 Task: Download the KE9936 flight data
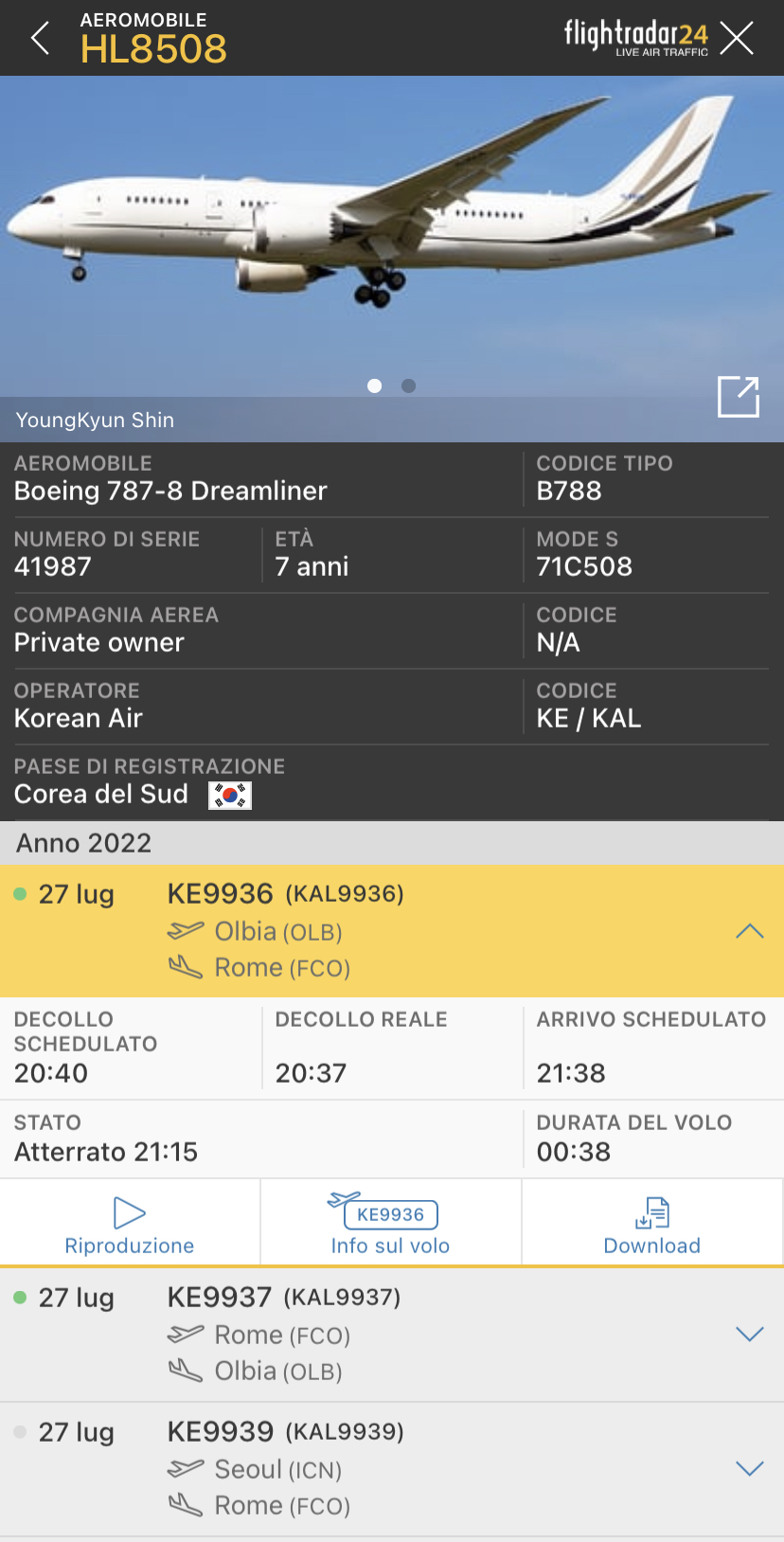[652, 1224]
